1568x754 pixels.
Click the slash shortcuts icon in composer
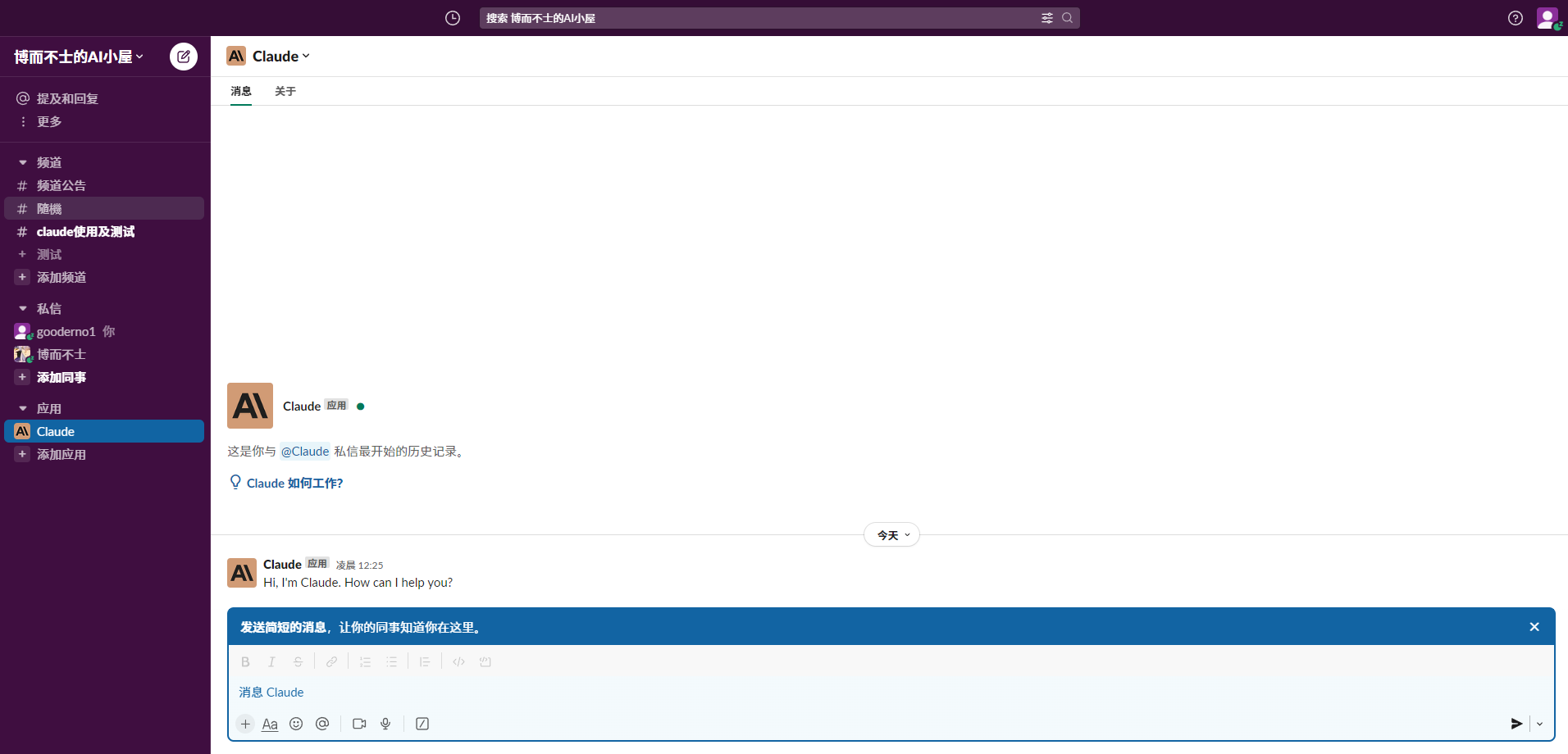pos(422,724)
